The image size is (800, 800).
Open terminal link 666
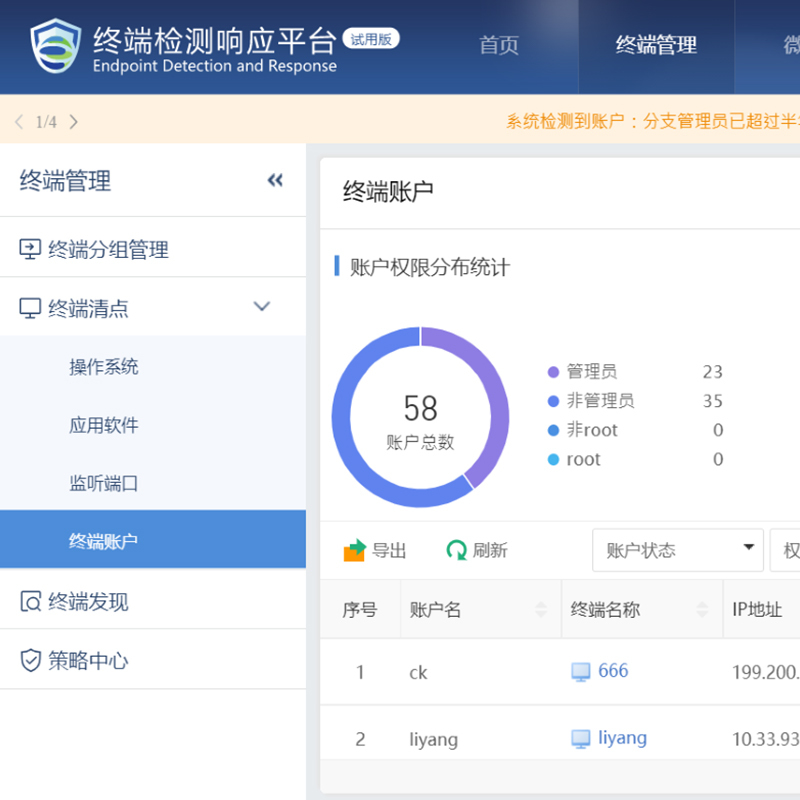pyautogui.click(x=613, y=670)
